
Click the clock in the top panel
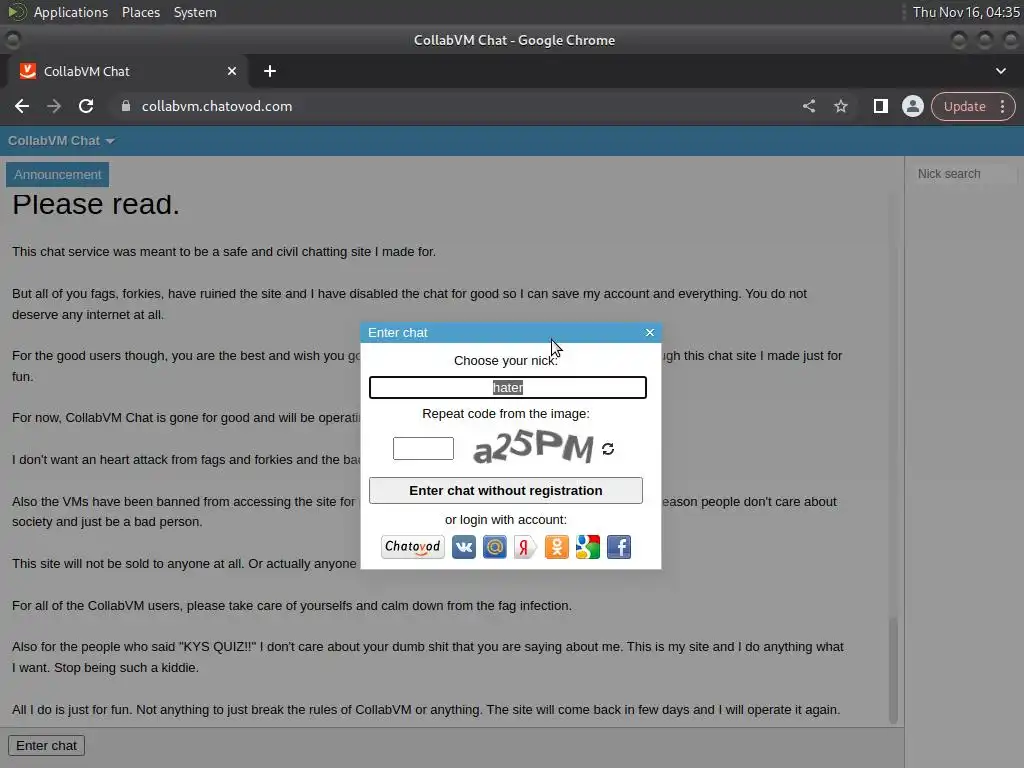tap(966, 12)
